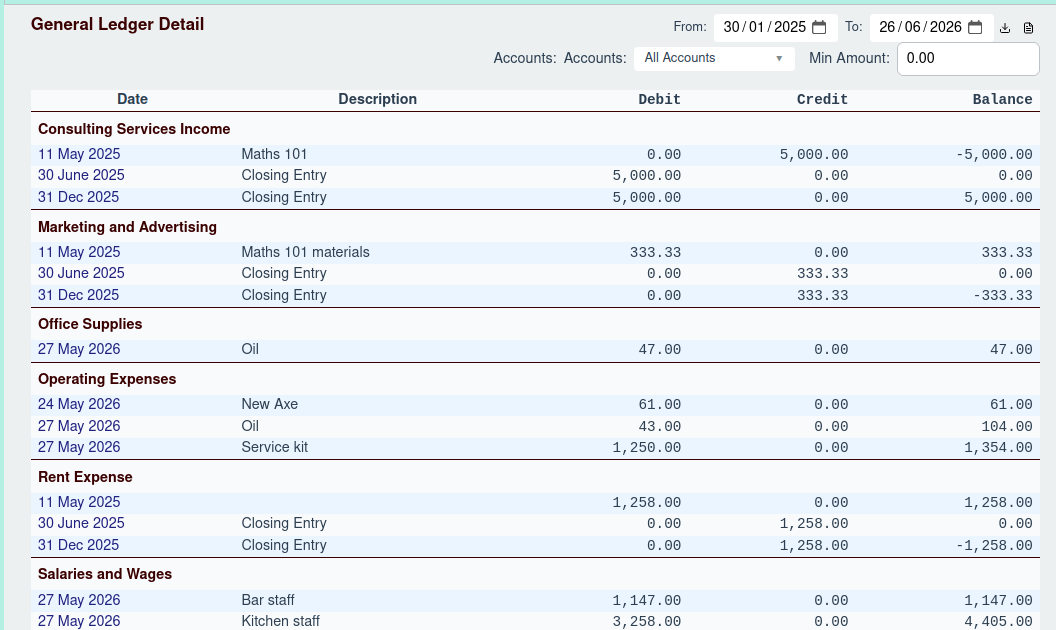Open 27 May 2026 date of Kitchen staff

[79, 621]
